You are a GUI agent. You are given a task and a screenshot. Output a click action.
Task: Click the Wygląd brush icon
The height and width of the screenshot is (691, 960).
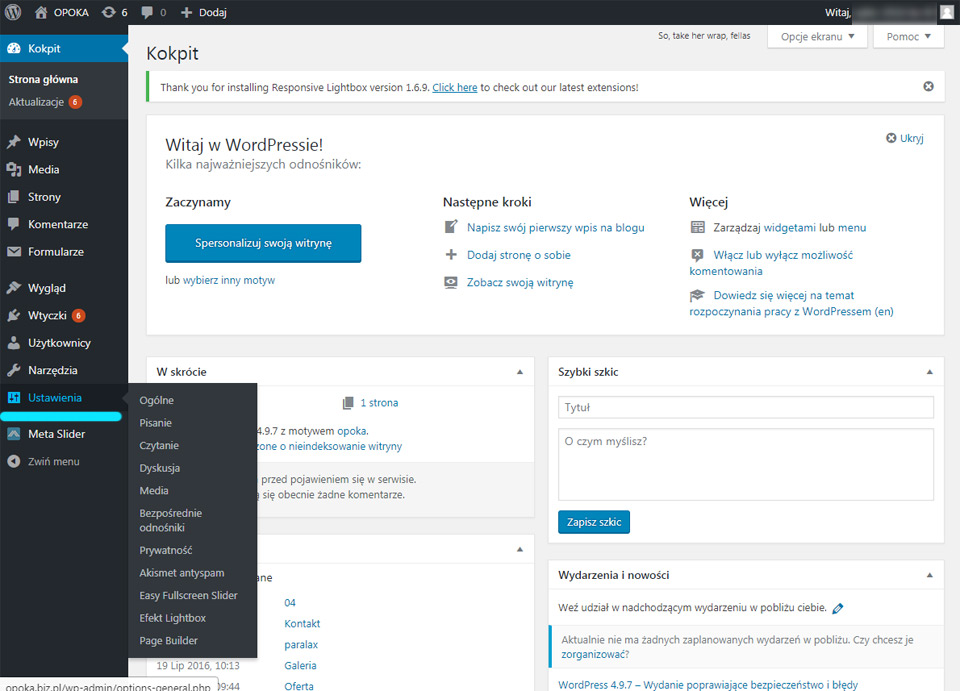13,288
